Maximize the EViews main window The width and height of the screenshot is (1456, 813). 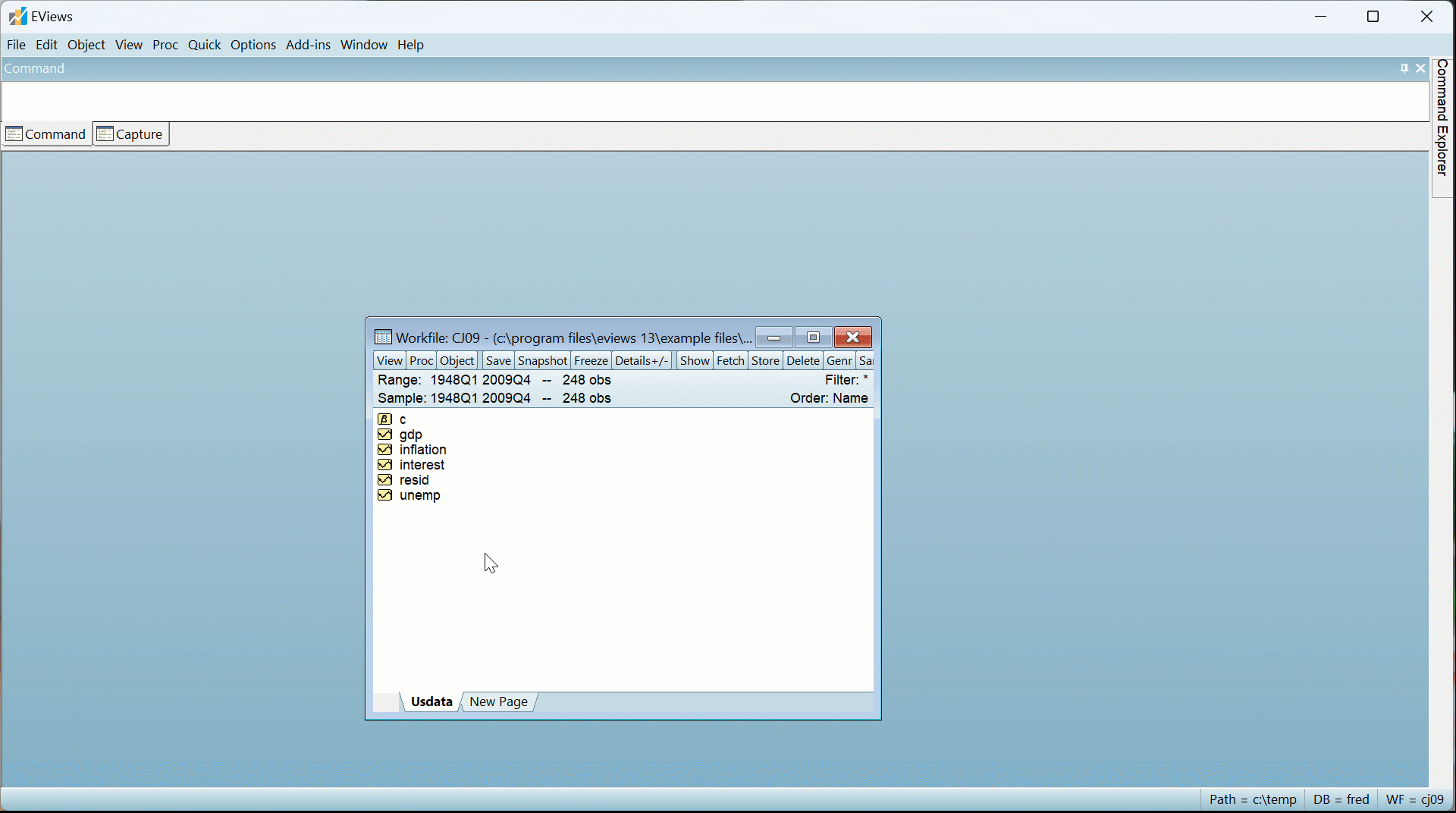(x=1373, y=17)
